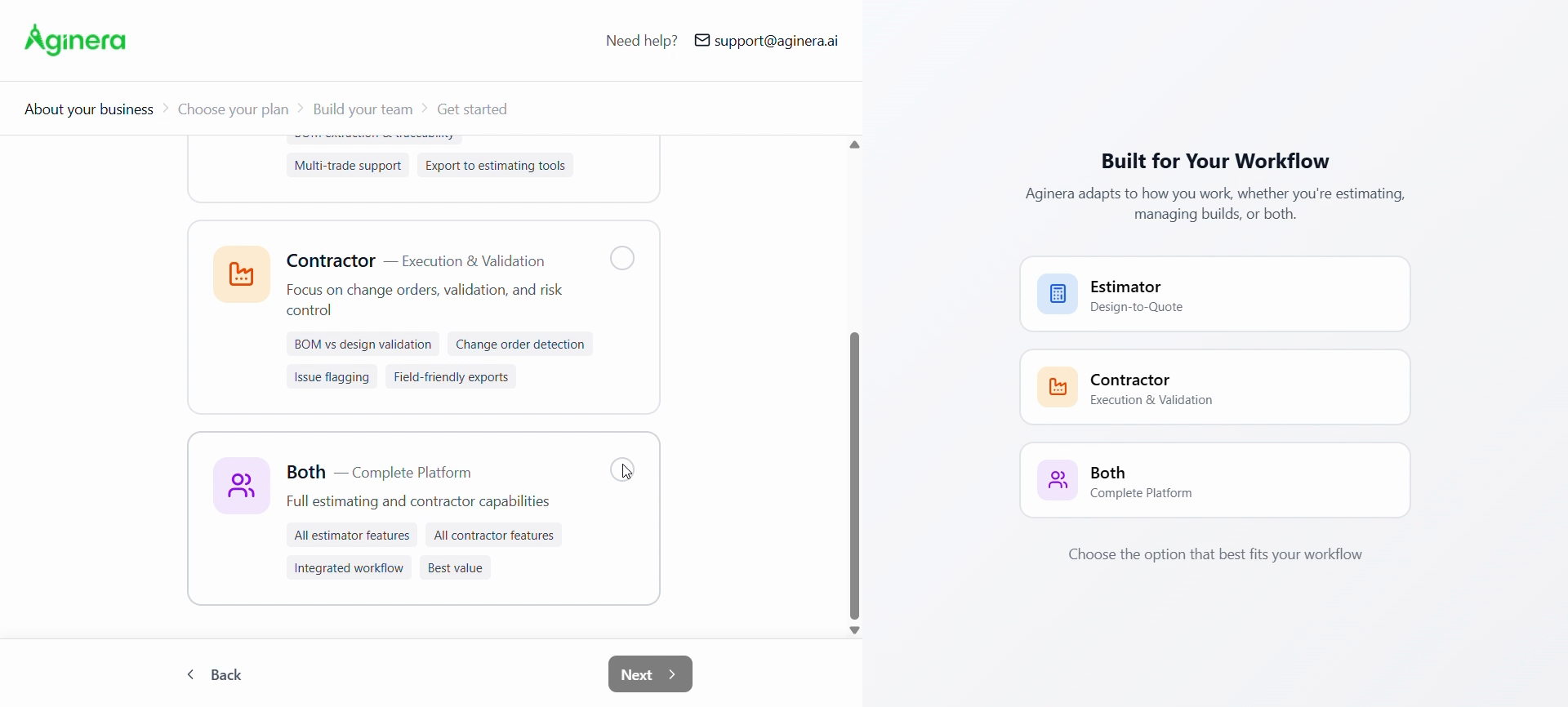Select the Both Complete Platform radio button
Viewport: 1568px width, 707px height.
622,469
